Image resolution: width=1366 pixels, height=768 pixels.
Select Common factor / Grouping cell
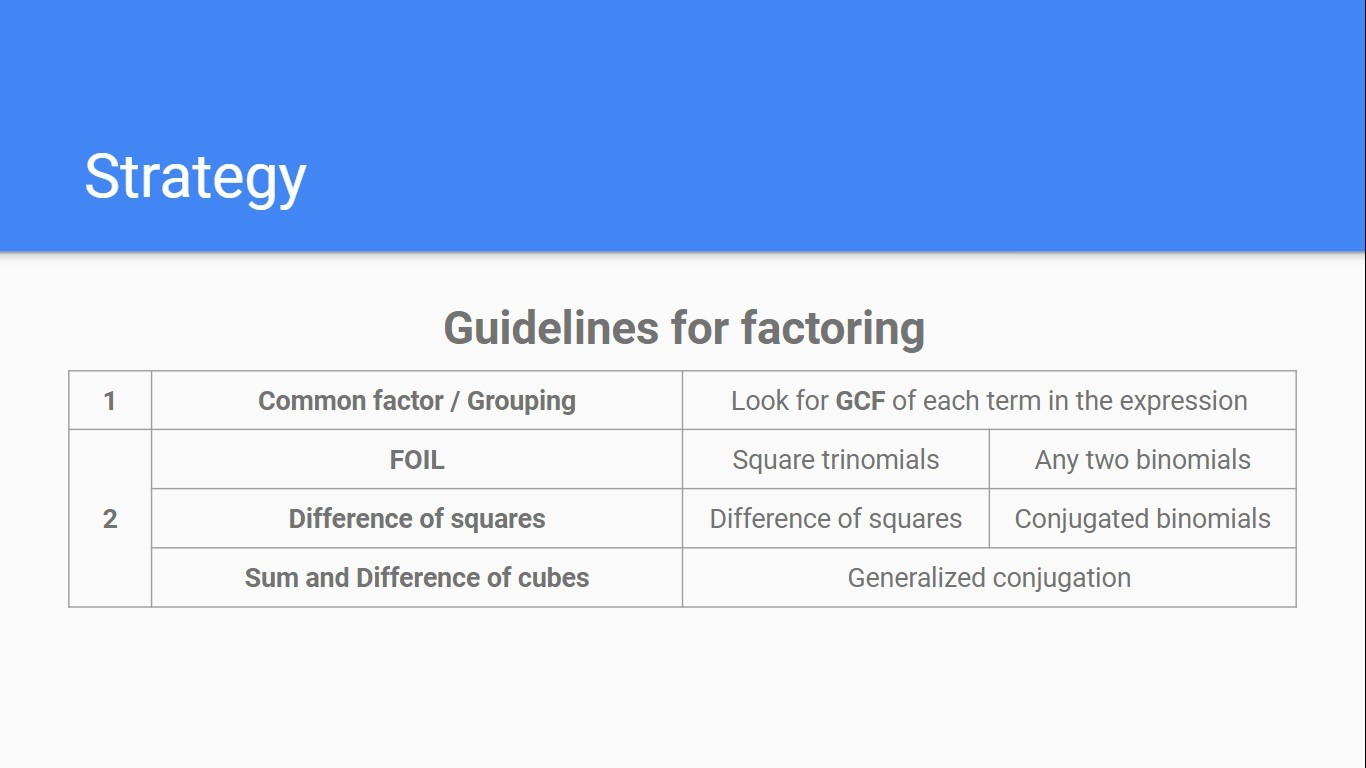point(417,401)
